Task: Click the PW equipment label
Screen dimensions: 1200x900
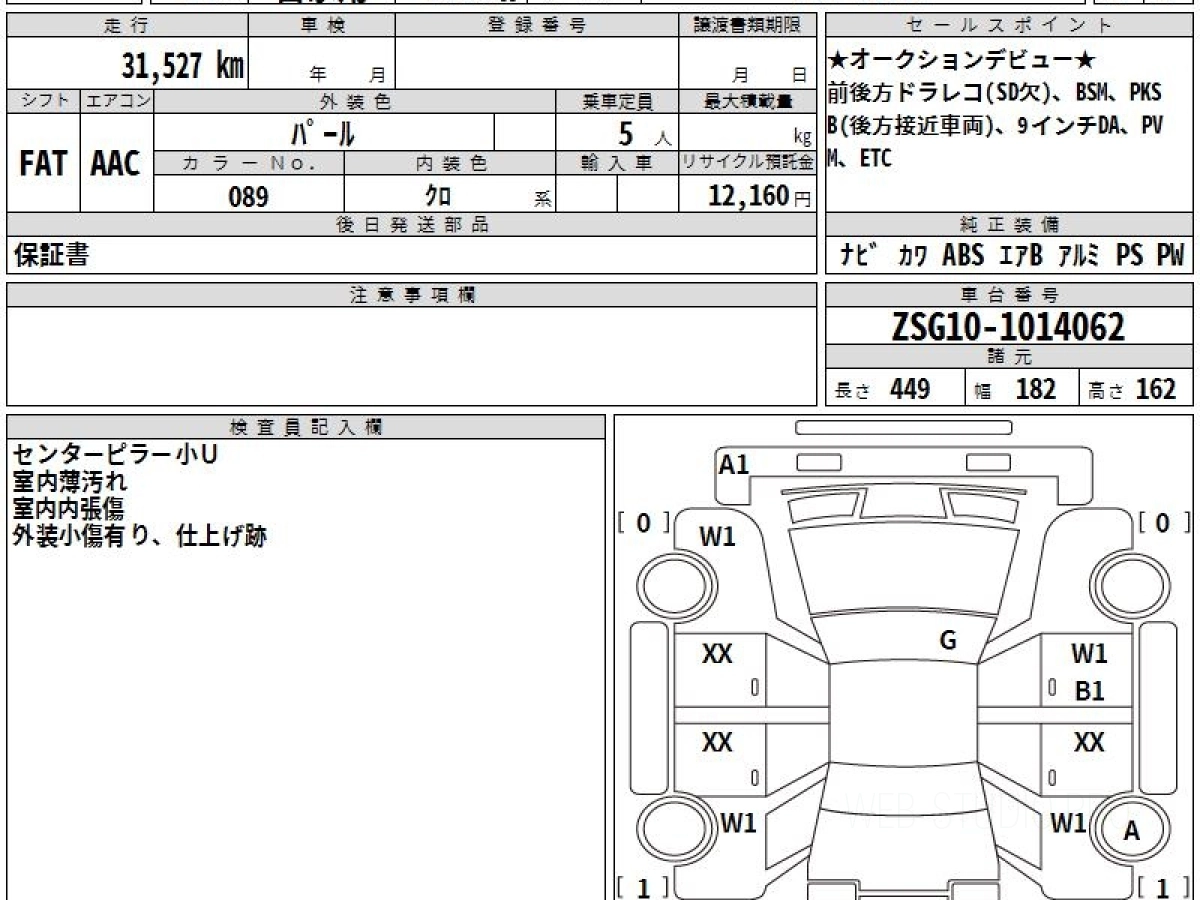Action: click(x=1169, y=256)
